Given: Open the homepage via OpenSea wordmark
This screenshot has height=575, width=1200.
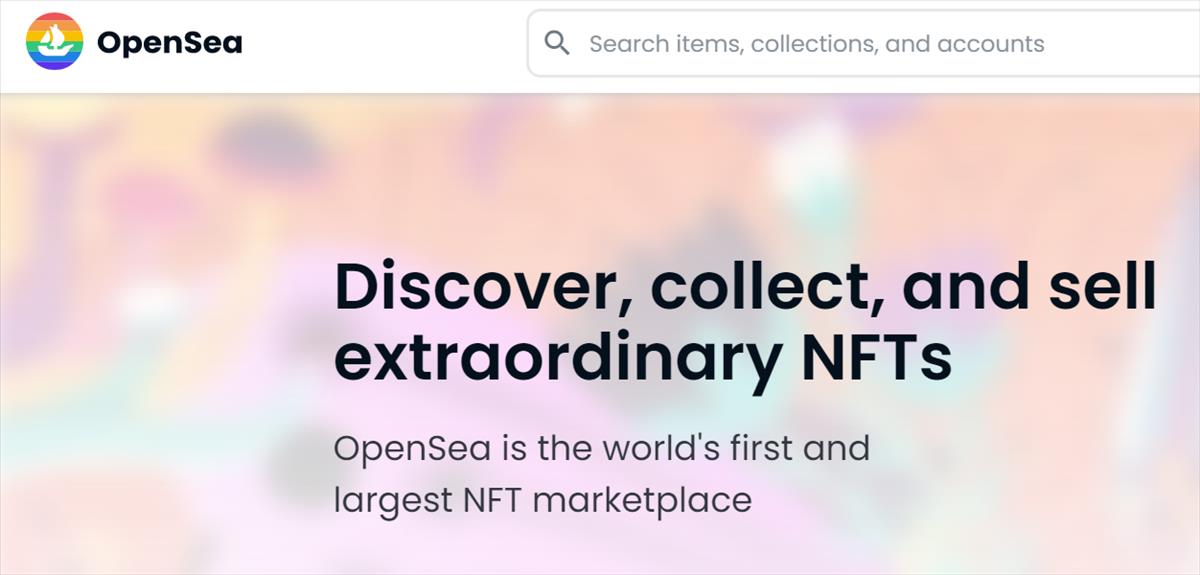Looking at the screenshot, I should 169,43.
